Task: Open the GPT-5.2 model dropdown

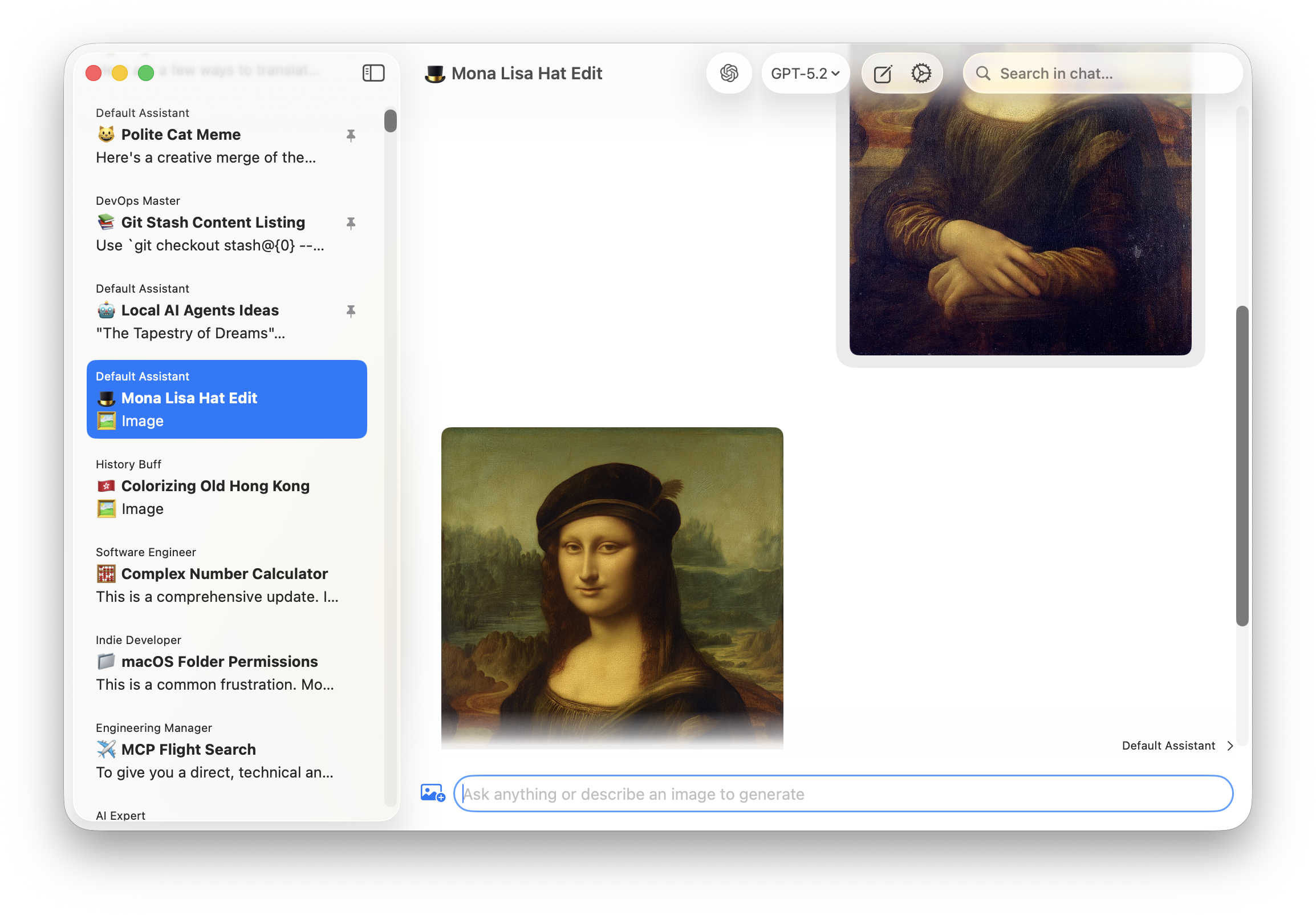Action: [805, 73]
